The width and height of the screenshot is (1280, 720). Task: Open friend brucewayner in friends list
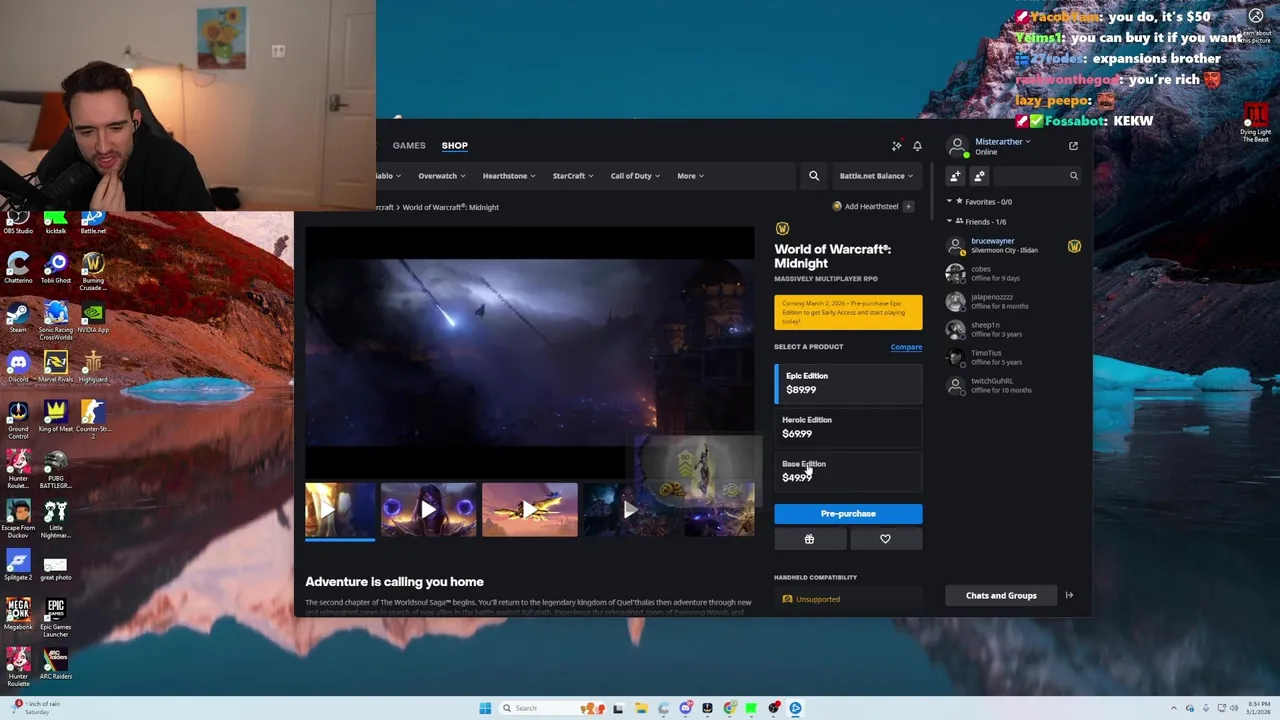point(1013,246)
